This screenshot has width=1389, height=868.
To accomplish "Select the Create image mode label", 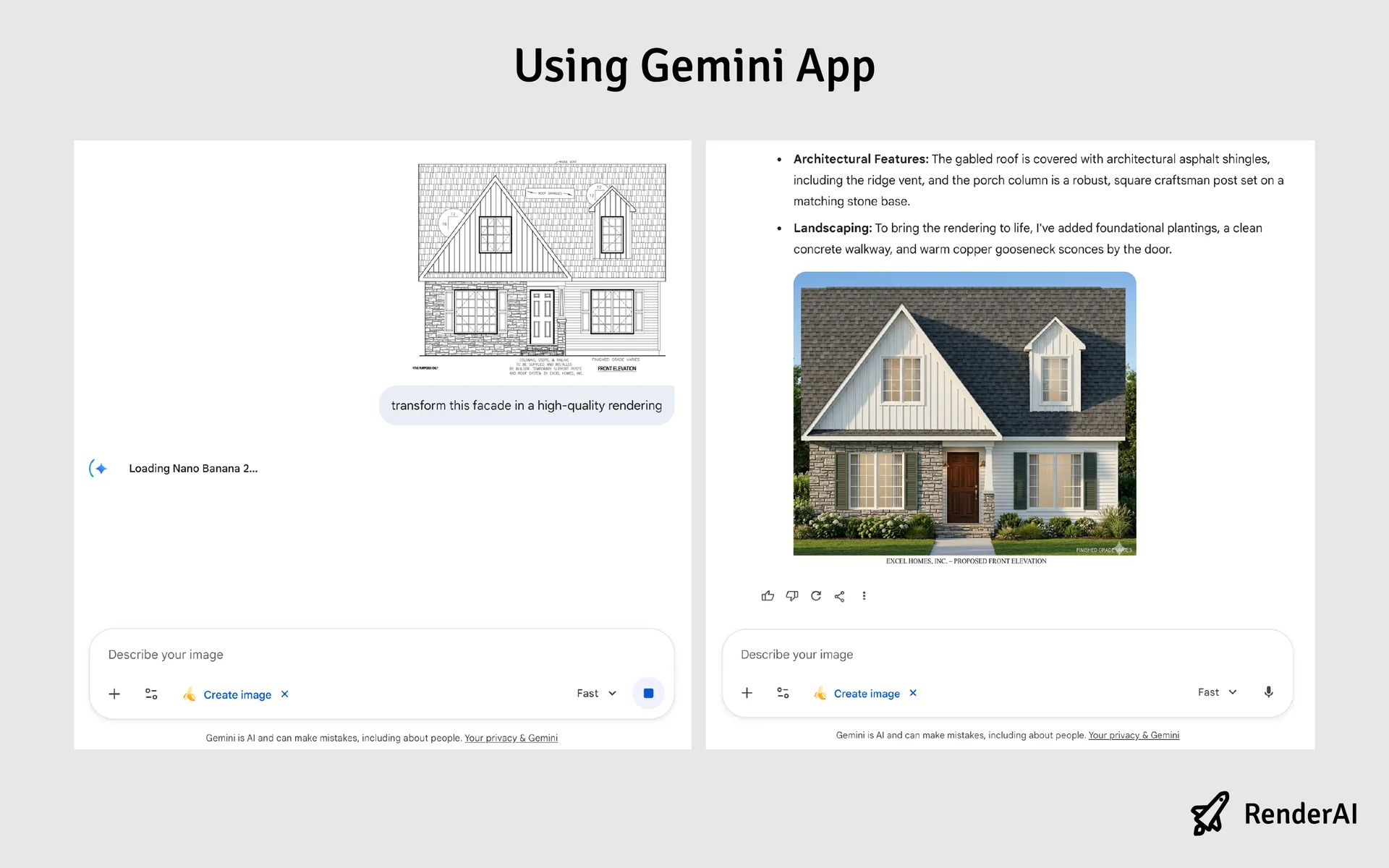I will click(x=236, y=694).
